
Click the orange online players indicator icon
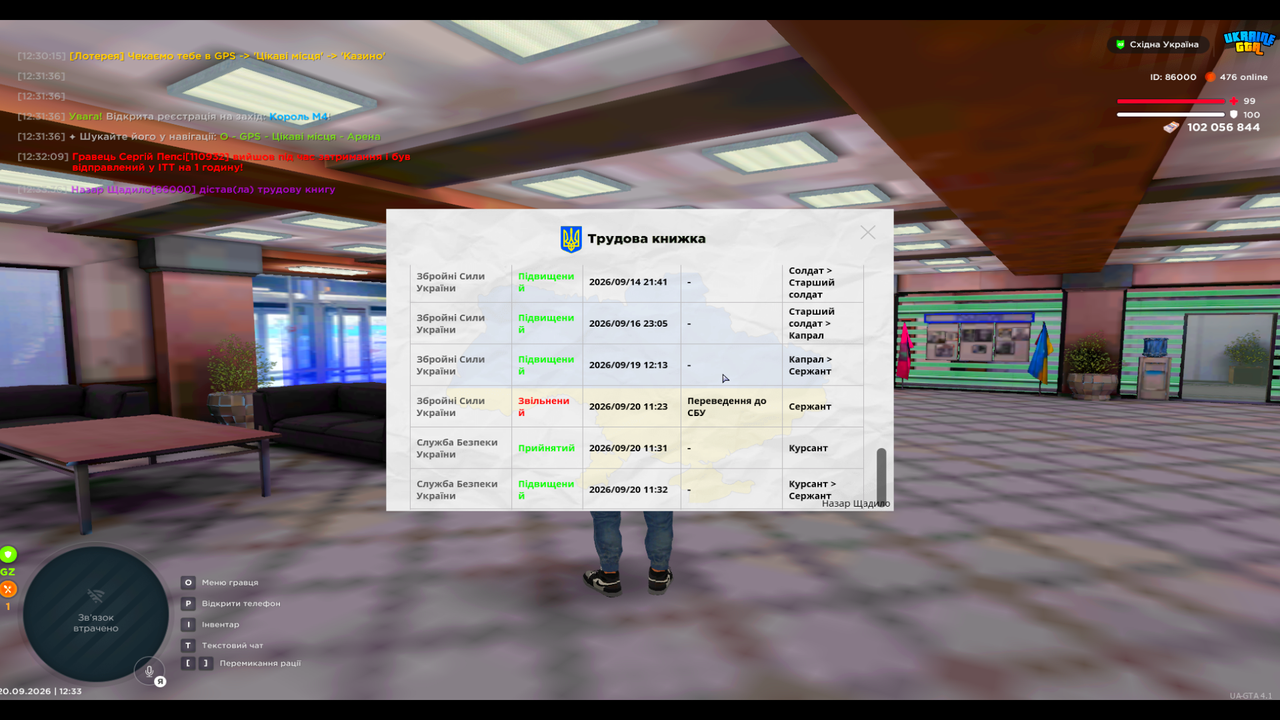(1210, 77)
